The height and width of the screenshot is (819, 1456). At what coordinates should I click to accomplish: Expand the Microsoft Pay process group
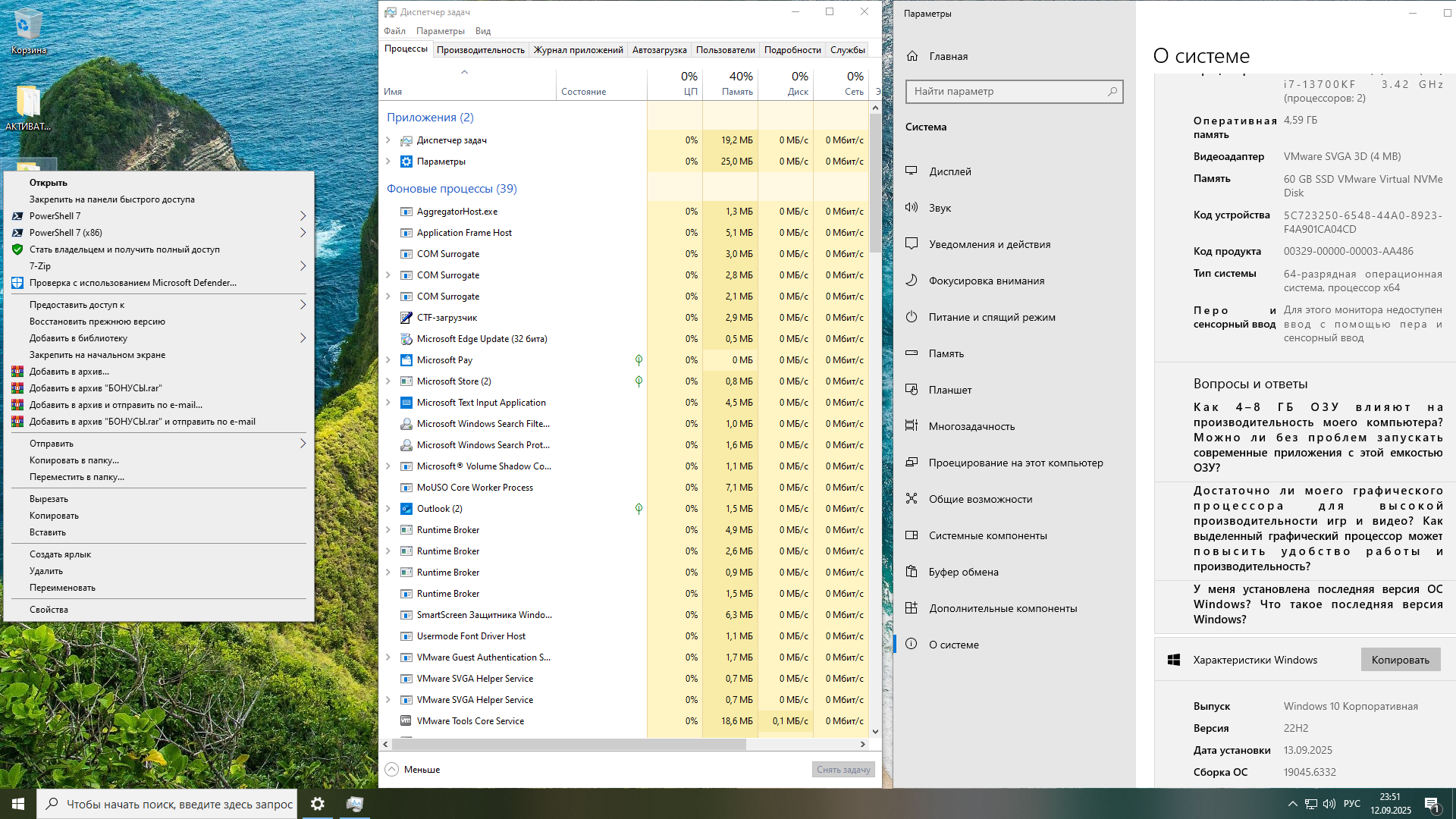[388, 359]
